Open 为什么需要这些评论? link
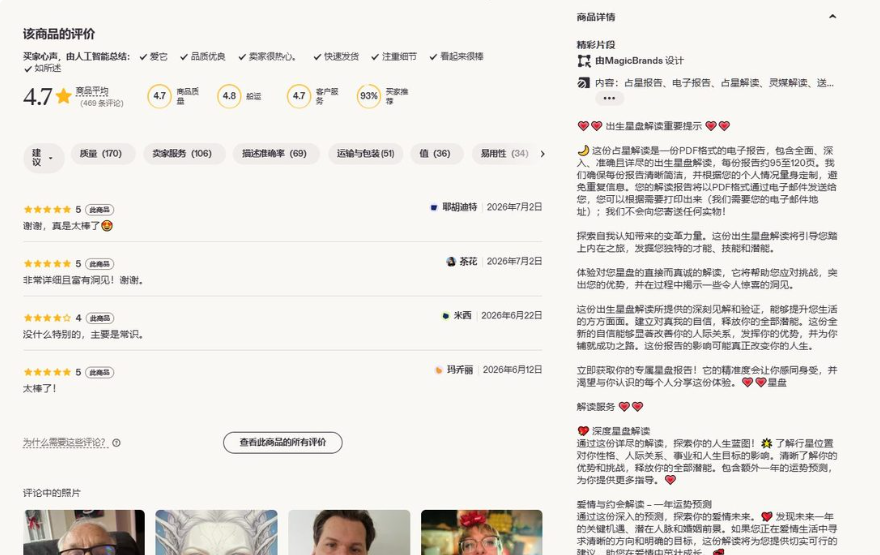 tap(64, 442)
